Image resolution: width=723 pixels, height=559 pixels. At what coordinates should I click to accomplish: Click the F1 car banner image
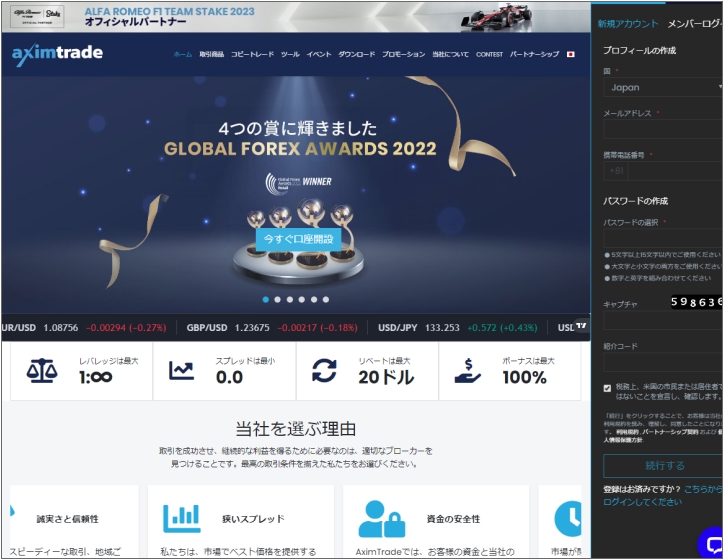[x=497, y=17]
